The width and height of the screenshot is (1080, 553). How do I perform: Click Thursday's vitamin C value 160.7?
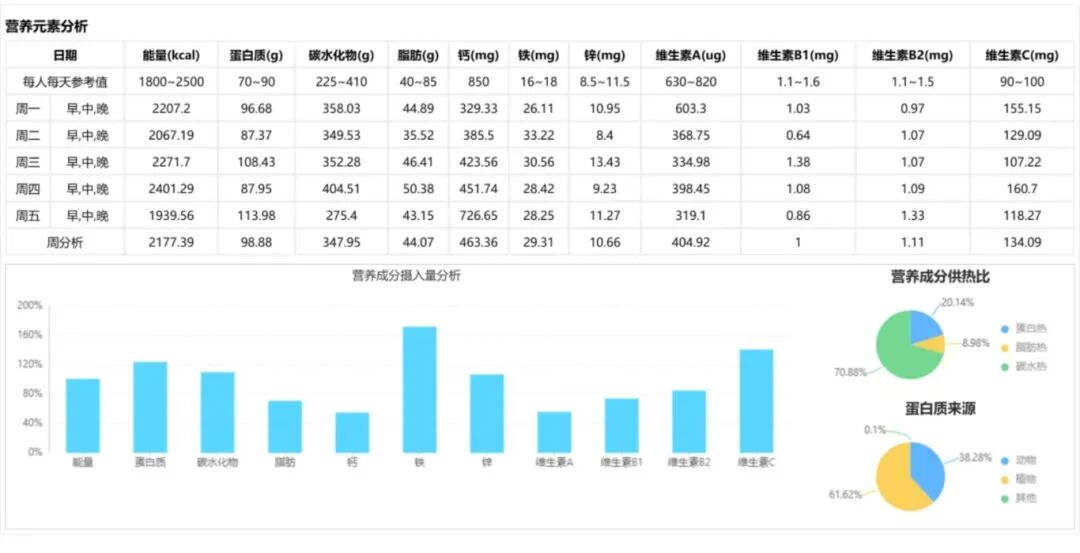[x=1021, y=189]
